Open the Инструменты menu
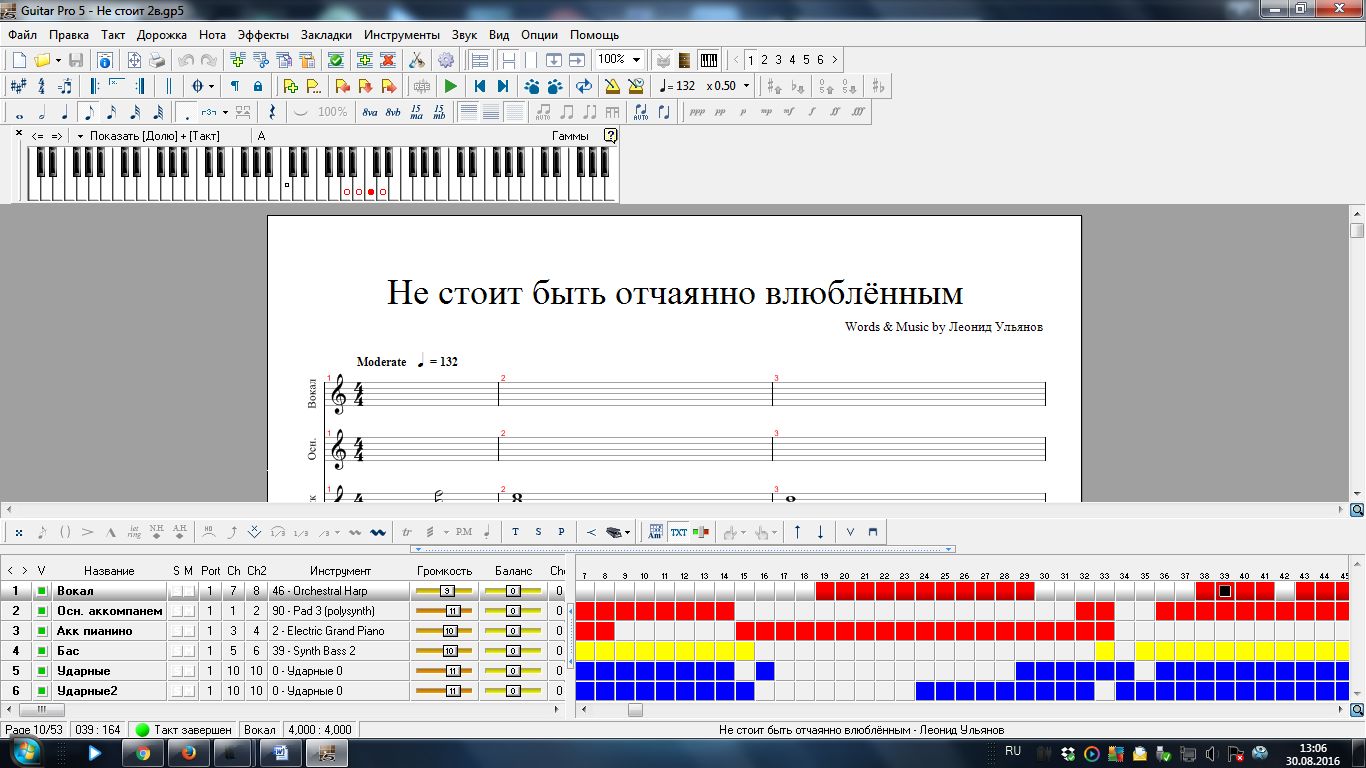This screenshot has width=1366, height=768. click(401, 34)
